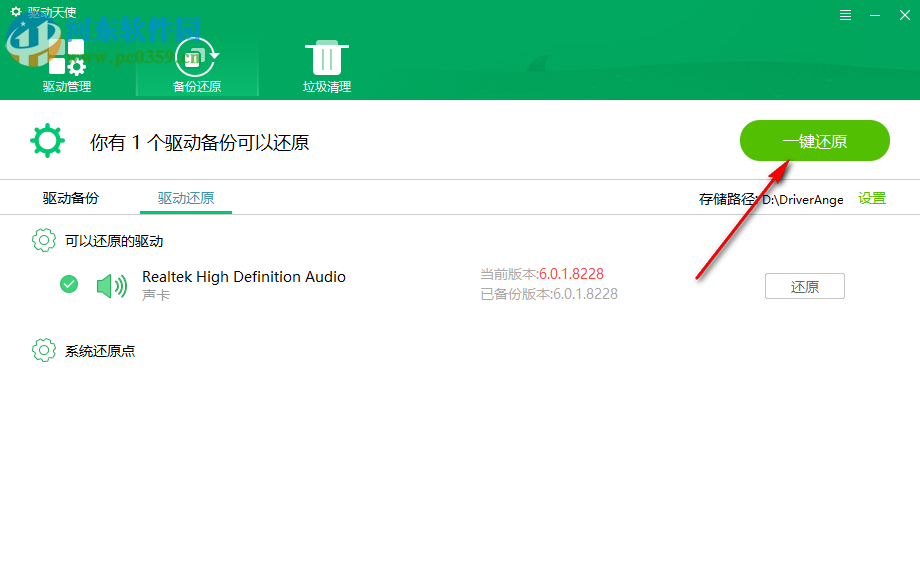920x580 pixels.
Task: Open 设置 storage path settings link
Action: [871, 199]
